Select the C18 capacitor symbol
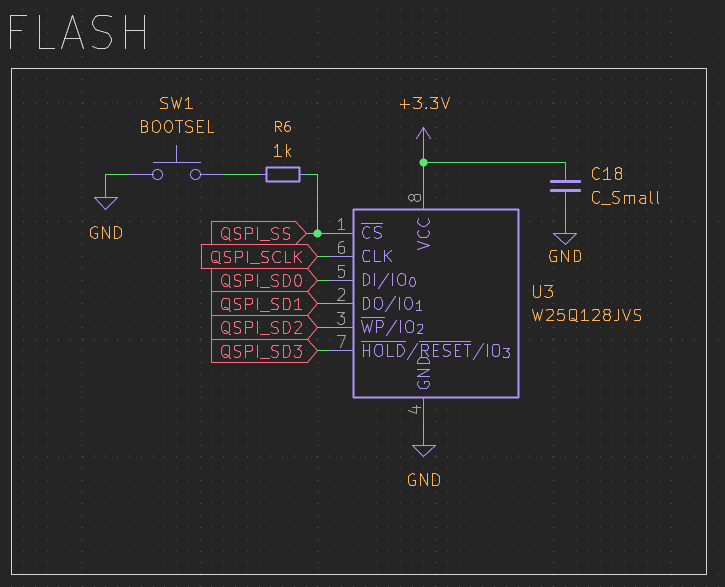The height and width of the screenshot is (587, 725). [565, 185]
